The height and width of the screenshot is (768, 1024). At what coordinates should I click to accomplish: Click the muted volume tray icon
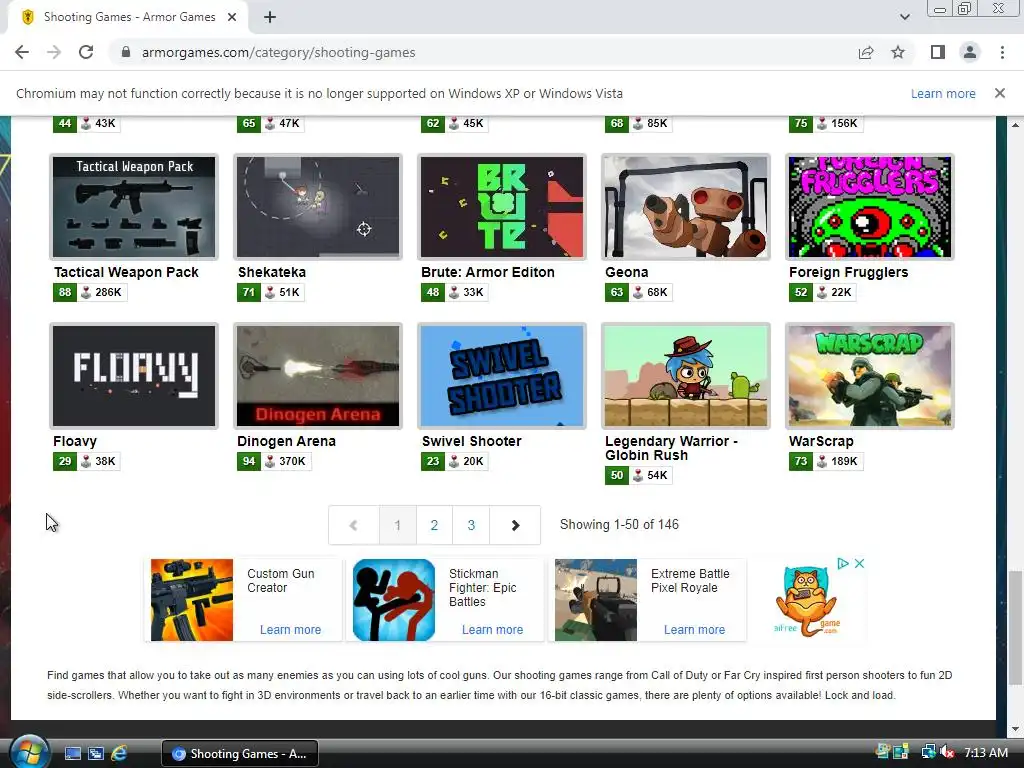click(x=946, y=752)
